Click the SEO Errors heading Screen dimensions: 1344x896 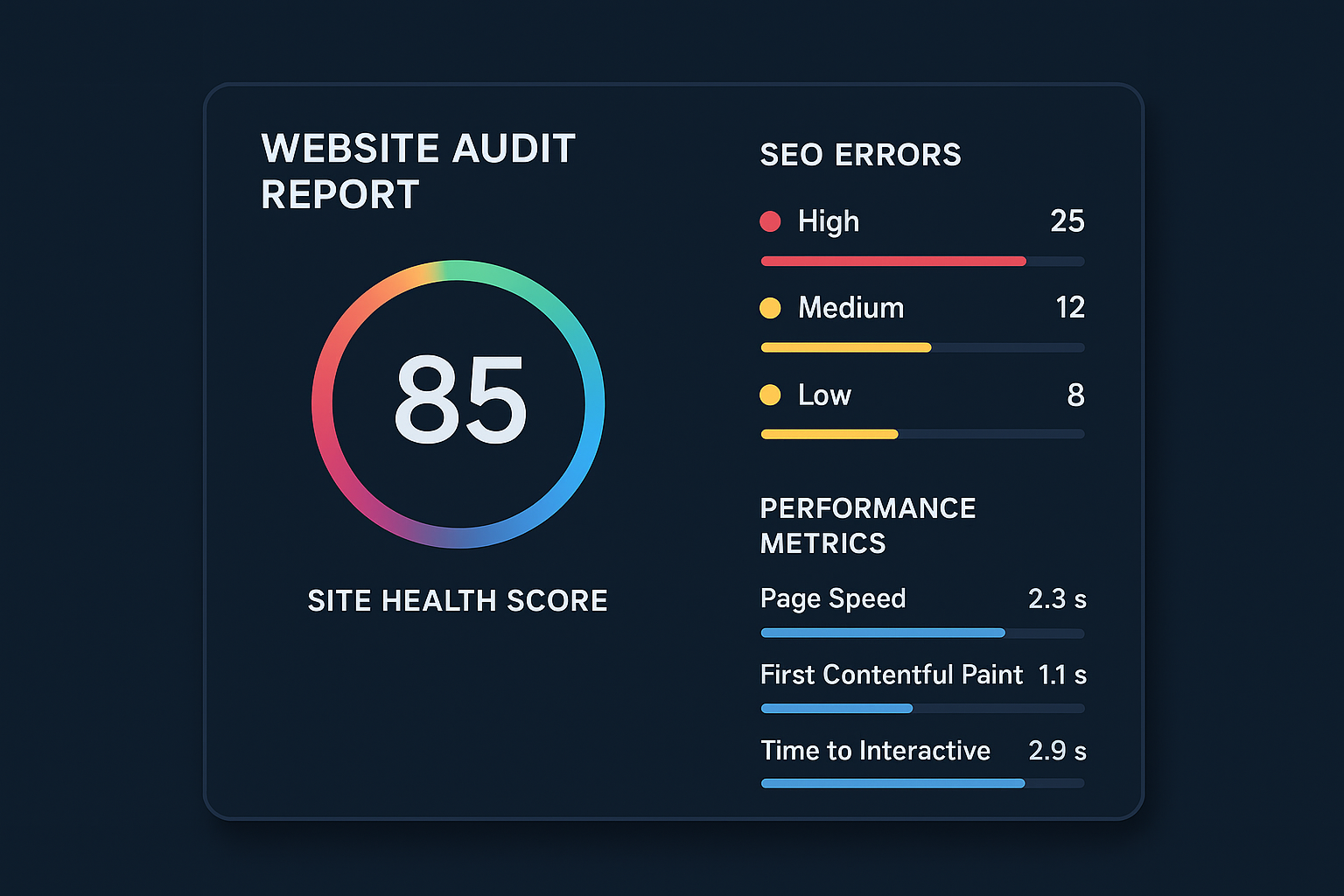point(860,155)
